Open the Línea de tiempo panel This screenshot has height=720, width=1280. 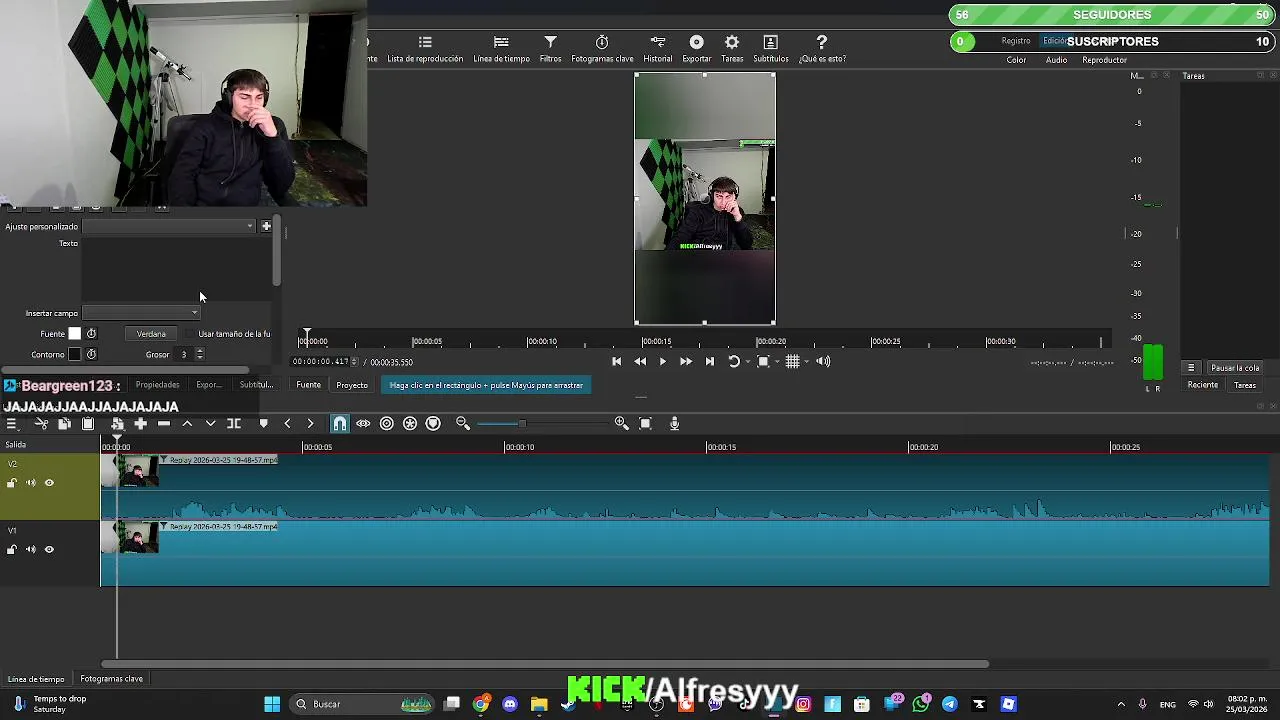[x=501, y=49]
